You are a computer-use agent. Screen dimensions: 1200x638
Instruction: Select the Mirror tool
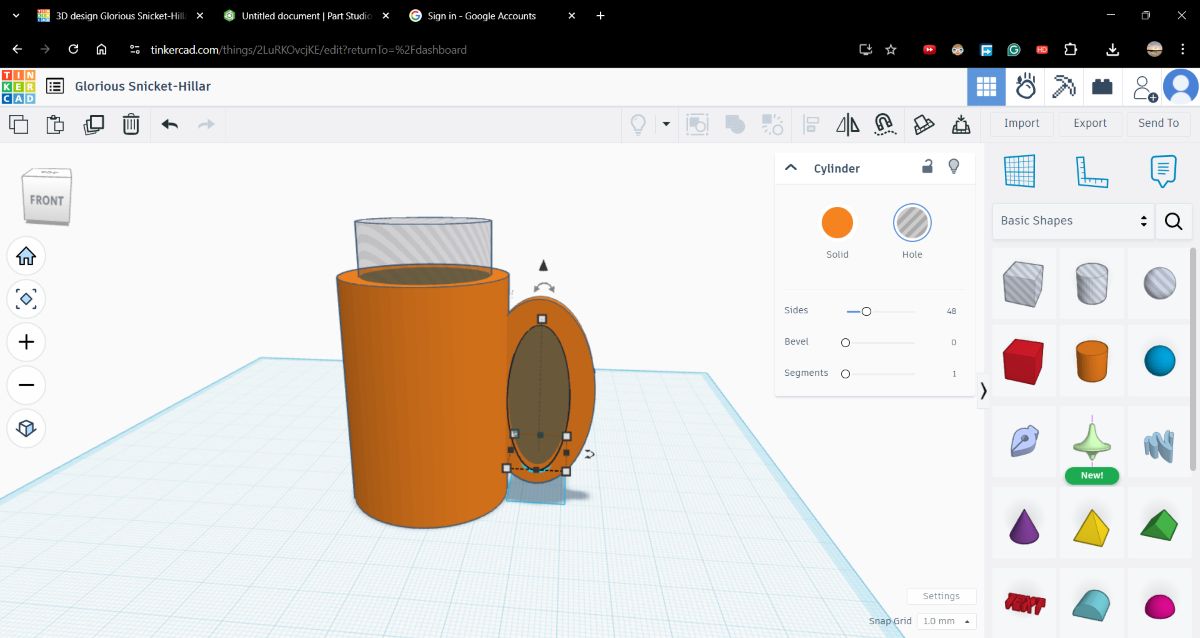click(847, 124)
